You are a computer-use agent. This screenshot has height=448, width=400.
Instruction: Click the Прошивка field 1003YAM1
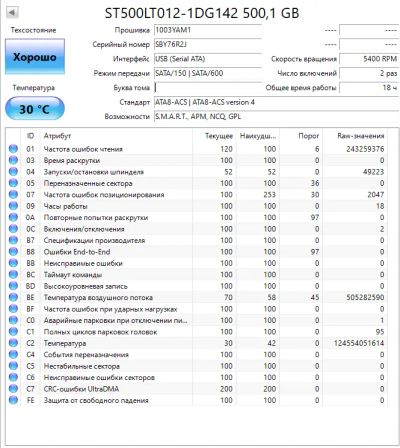tap(208, 30)
